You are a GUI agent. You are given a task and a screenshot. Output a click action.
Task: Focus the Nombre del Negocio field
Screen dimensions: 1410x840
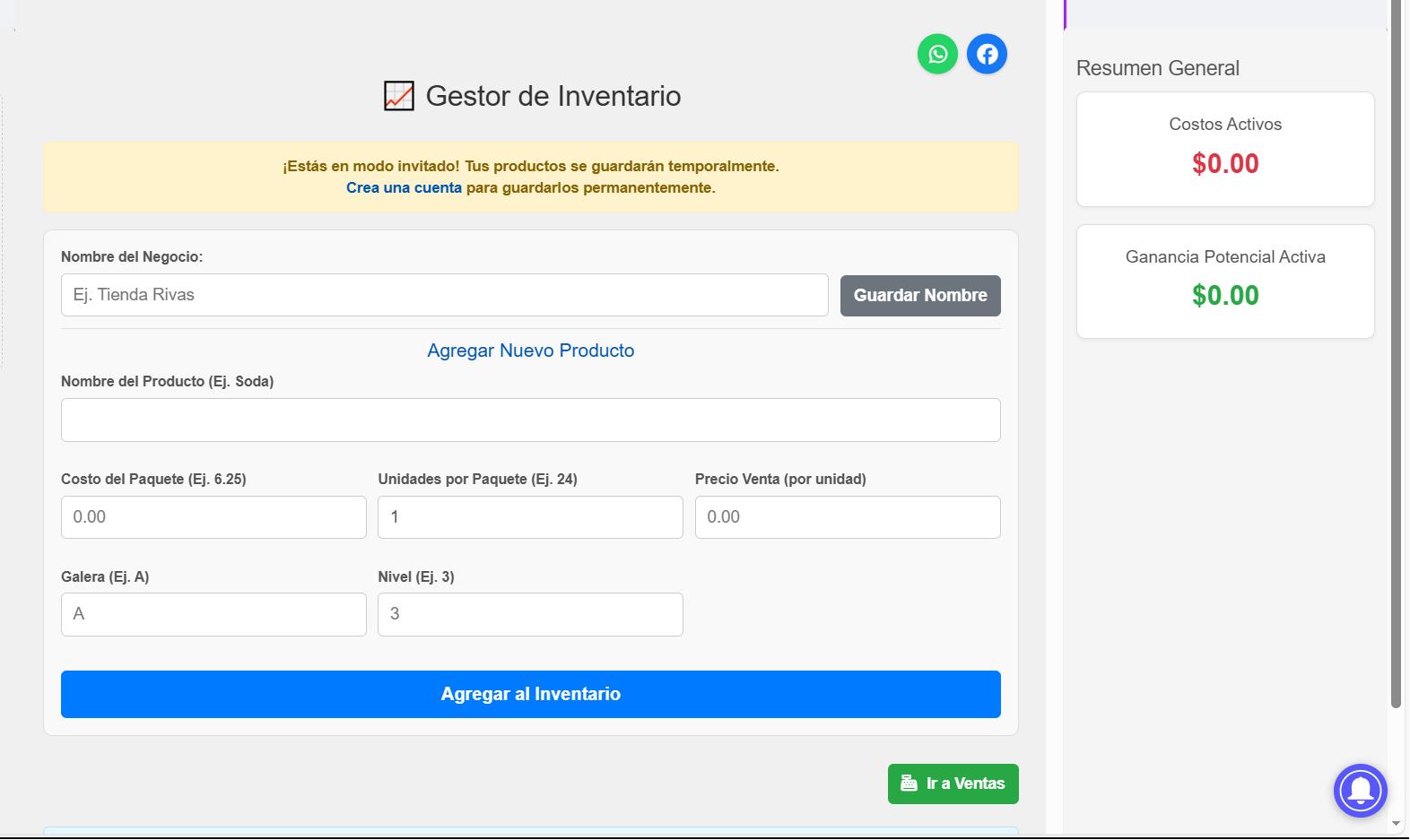coord(445,295)
